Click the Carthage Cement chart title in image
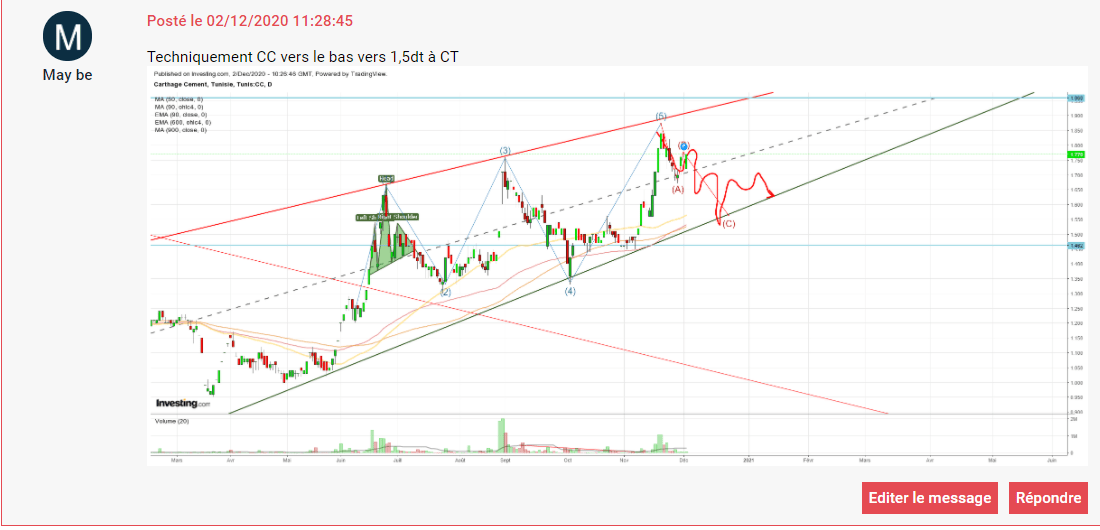The width and height of the screenshot is (1100, 530). click(x=213, y=84)
